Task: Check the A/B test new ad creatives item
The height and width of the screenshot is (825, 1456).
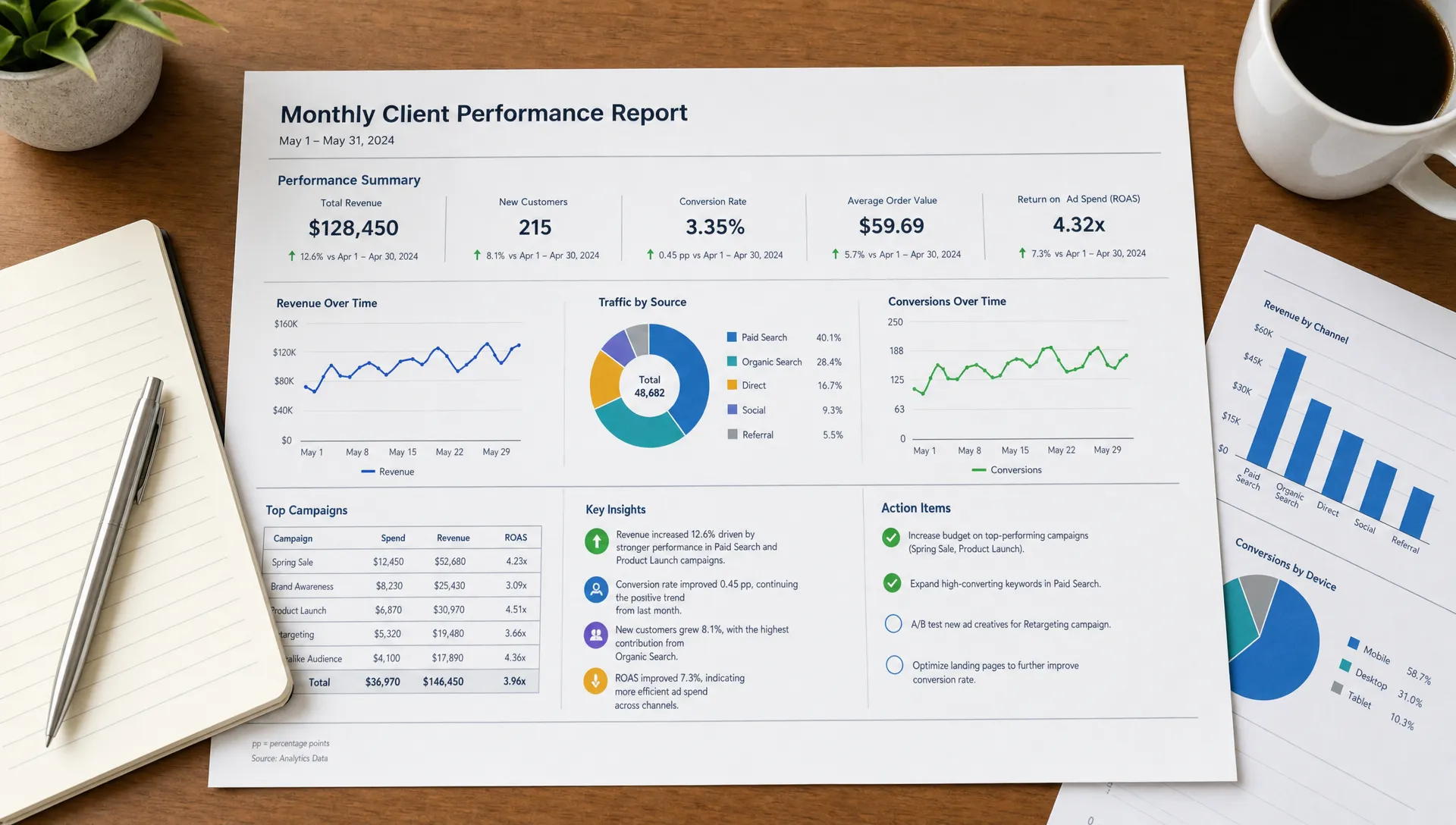Action: tap(893, 623)
